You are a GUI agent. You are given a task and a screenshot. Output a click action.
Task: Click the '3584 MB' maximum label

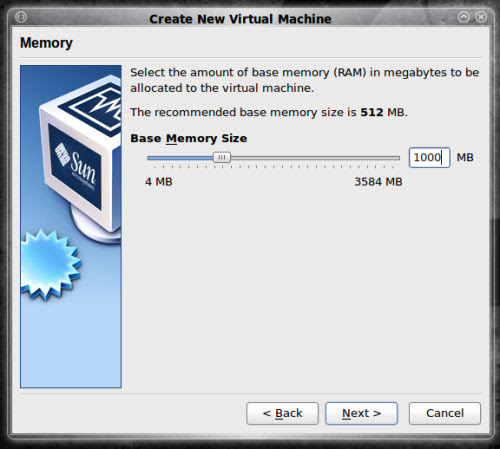(378, 182)
